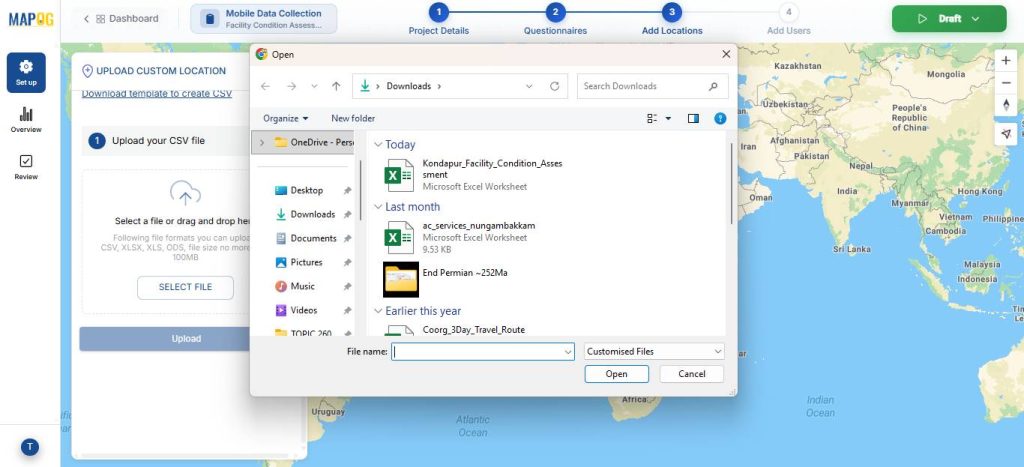Go to Questionnaires step 2

555,13
